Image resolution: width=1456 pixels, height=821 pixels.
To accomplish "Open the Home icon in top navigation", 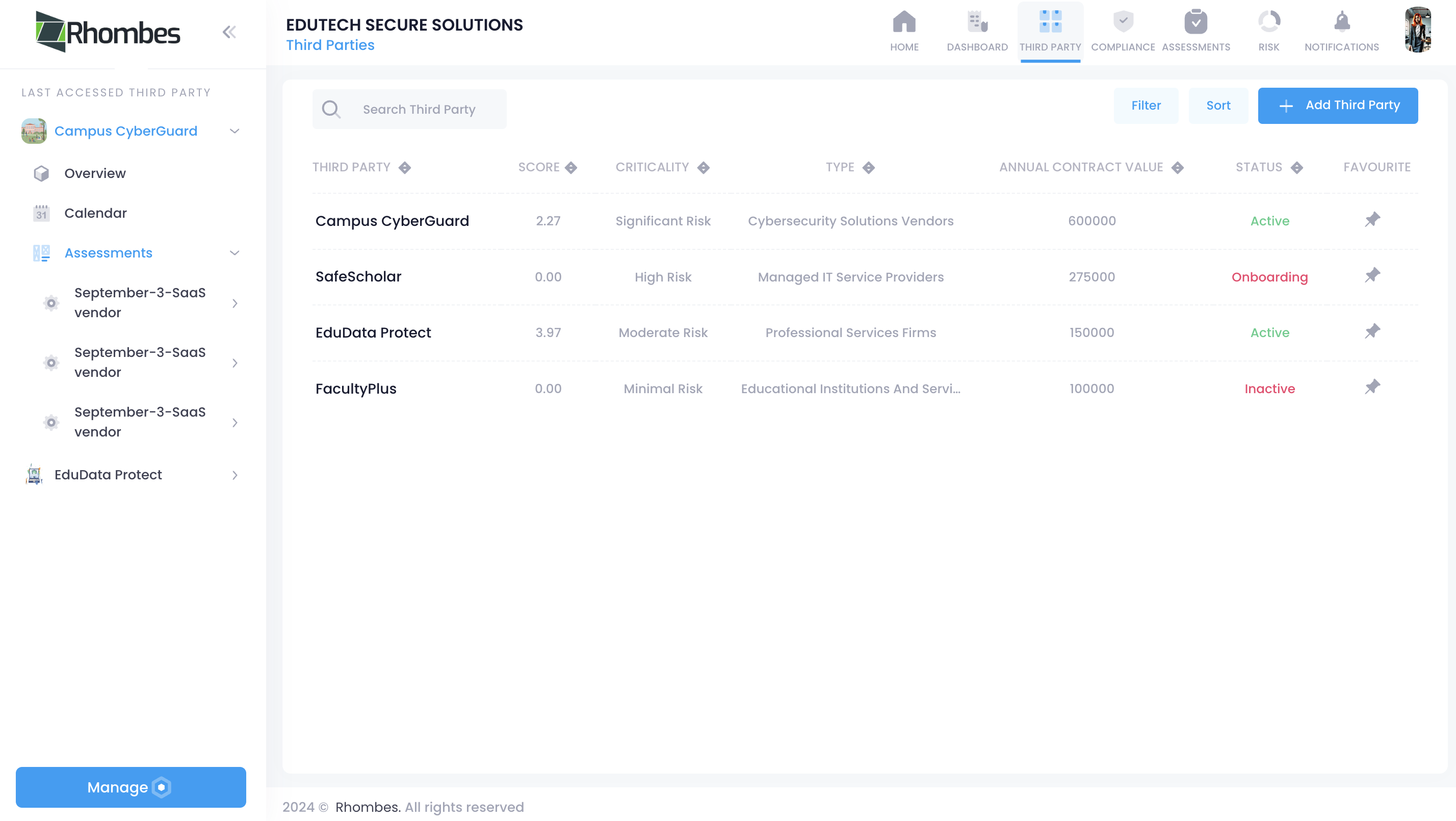I will (x=904, y=22).
